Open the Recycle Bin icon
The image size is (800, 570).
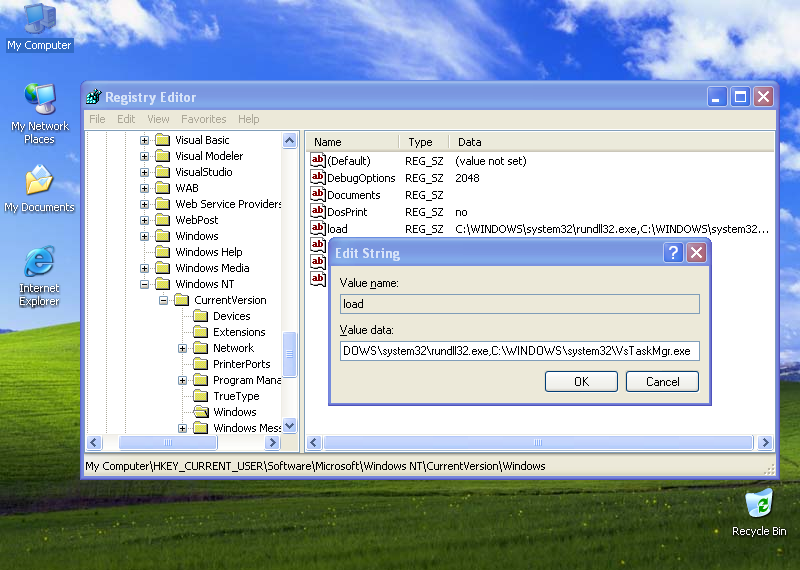click(x=759, y=512)
